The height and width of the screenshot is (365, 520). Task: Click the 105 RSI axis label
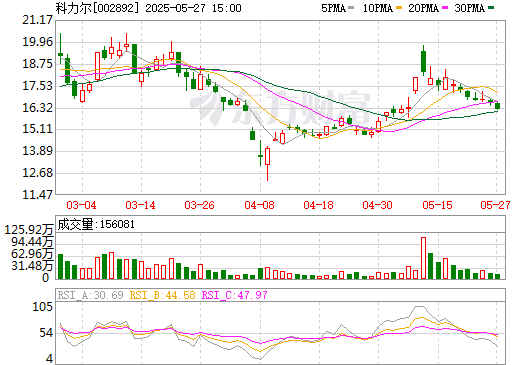click(x=43, y=307)
